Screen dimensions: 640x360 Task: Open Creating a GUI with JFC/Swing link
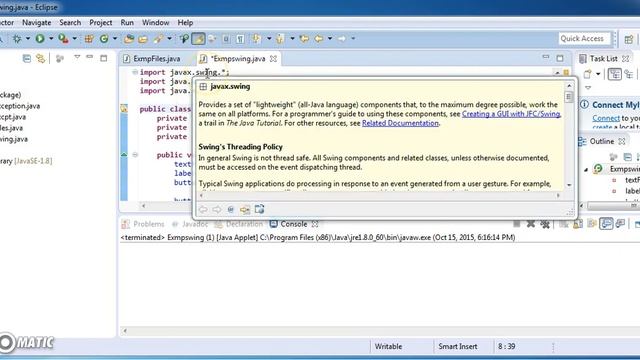pos(511,114)
